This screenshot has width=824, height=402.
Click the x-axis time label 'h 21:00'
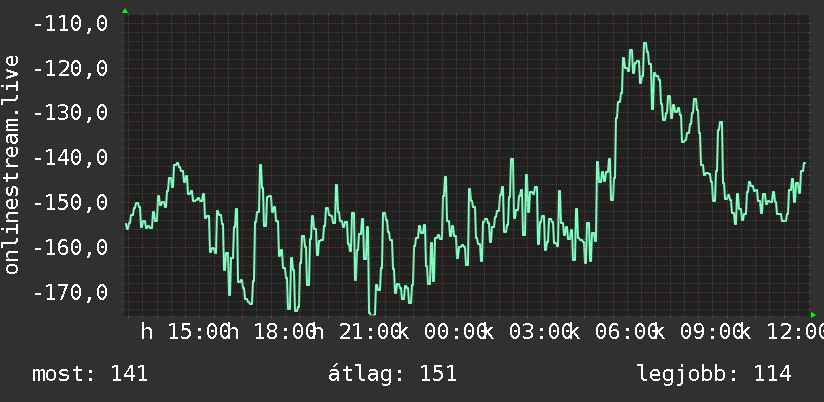coord(356,332)
